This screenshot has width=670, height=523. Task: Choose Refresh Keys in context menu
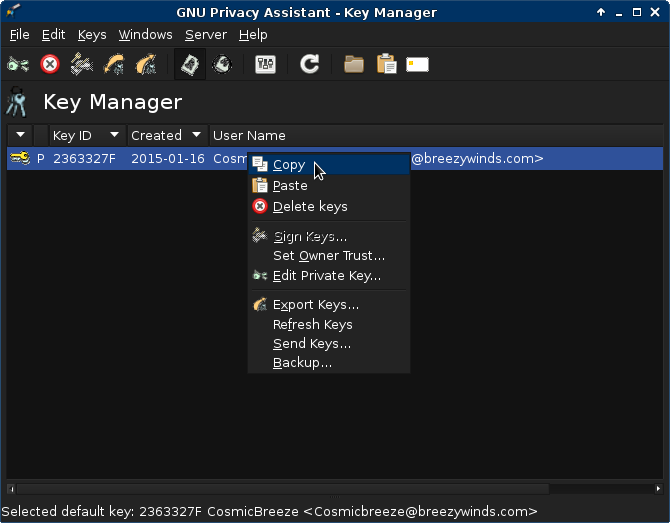[329, 325]
